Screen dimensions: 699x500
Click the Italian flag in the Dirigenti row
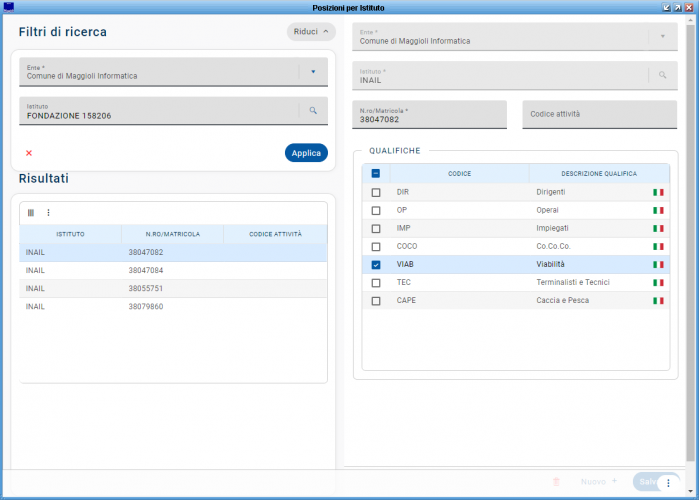[x=657, y=192]
